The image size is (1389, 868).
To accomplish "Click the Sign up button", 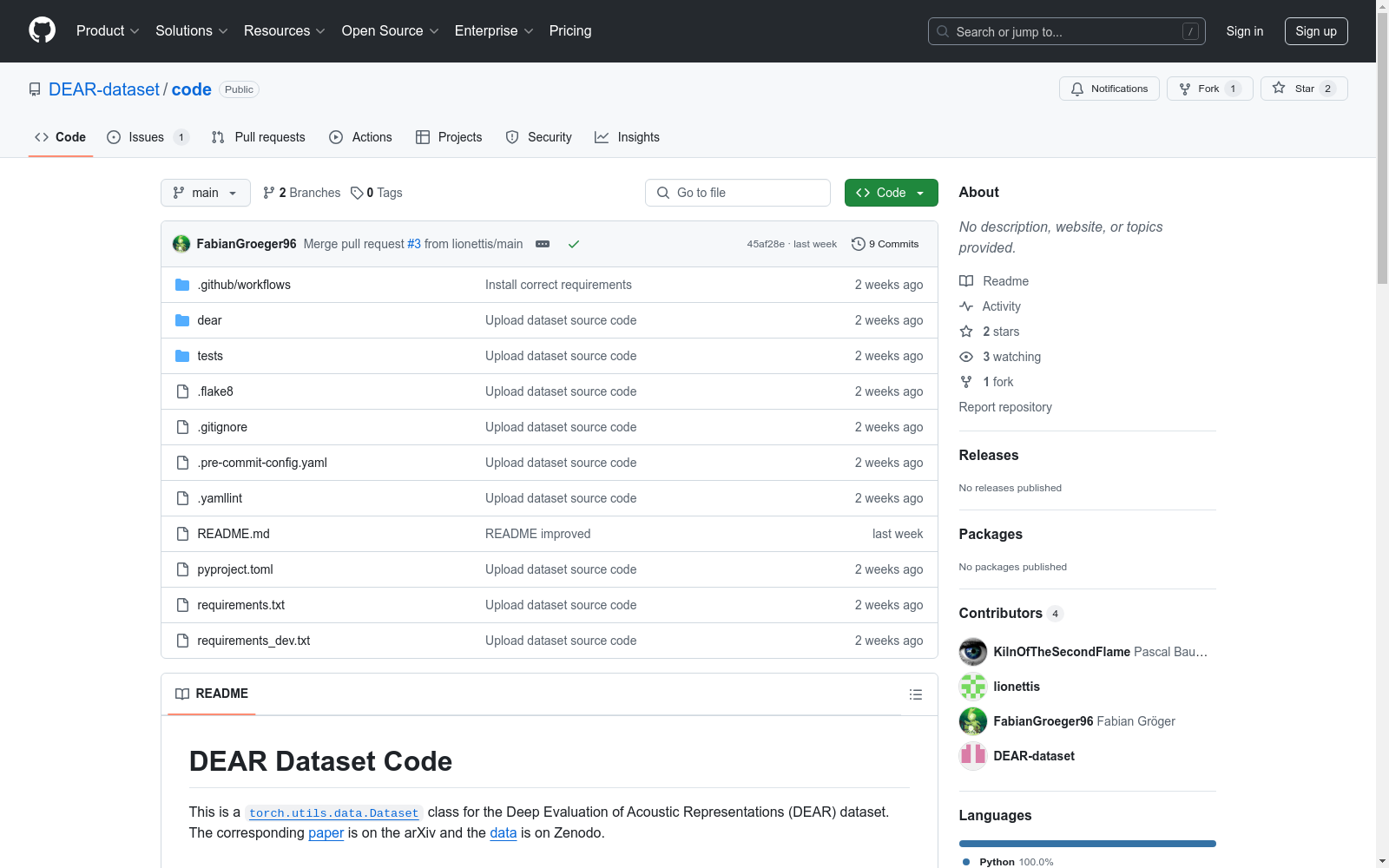I will 1316,31.
